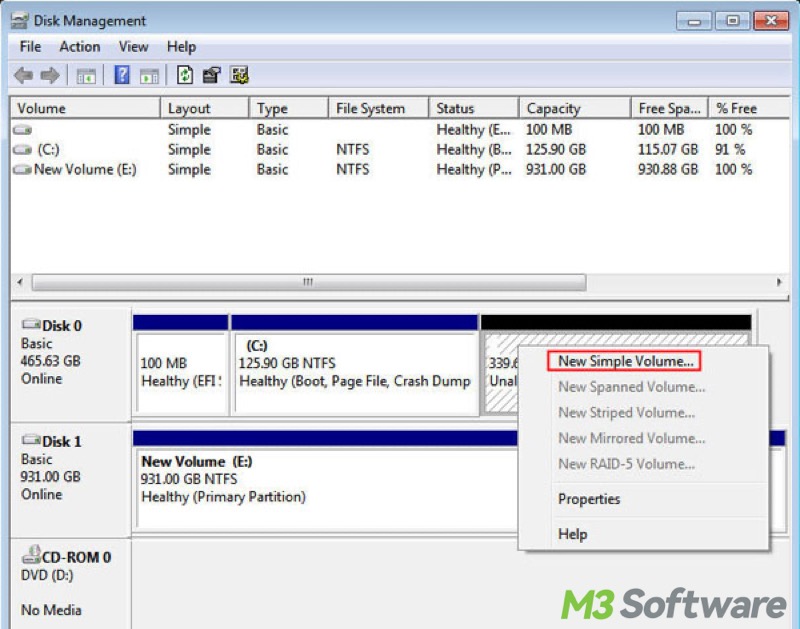Select the Disk 0 drive icon

31,324
